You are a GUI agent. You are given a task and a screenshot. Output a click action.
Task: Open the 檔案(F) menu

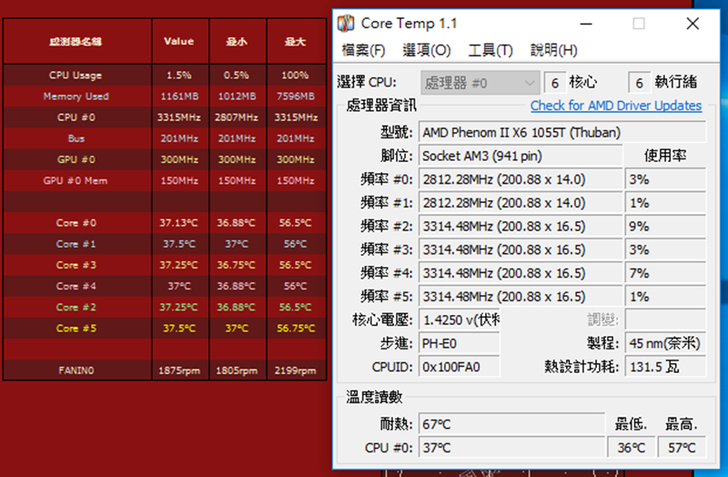[x=363, y=50]
